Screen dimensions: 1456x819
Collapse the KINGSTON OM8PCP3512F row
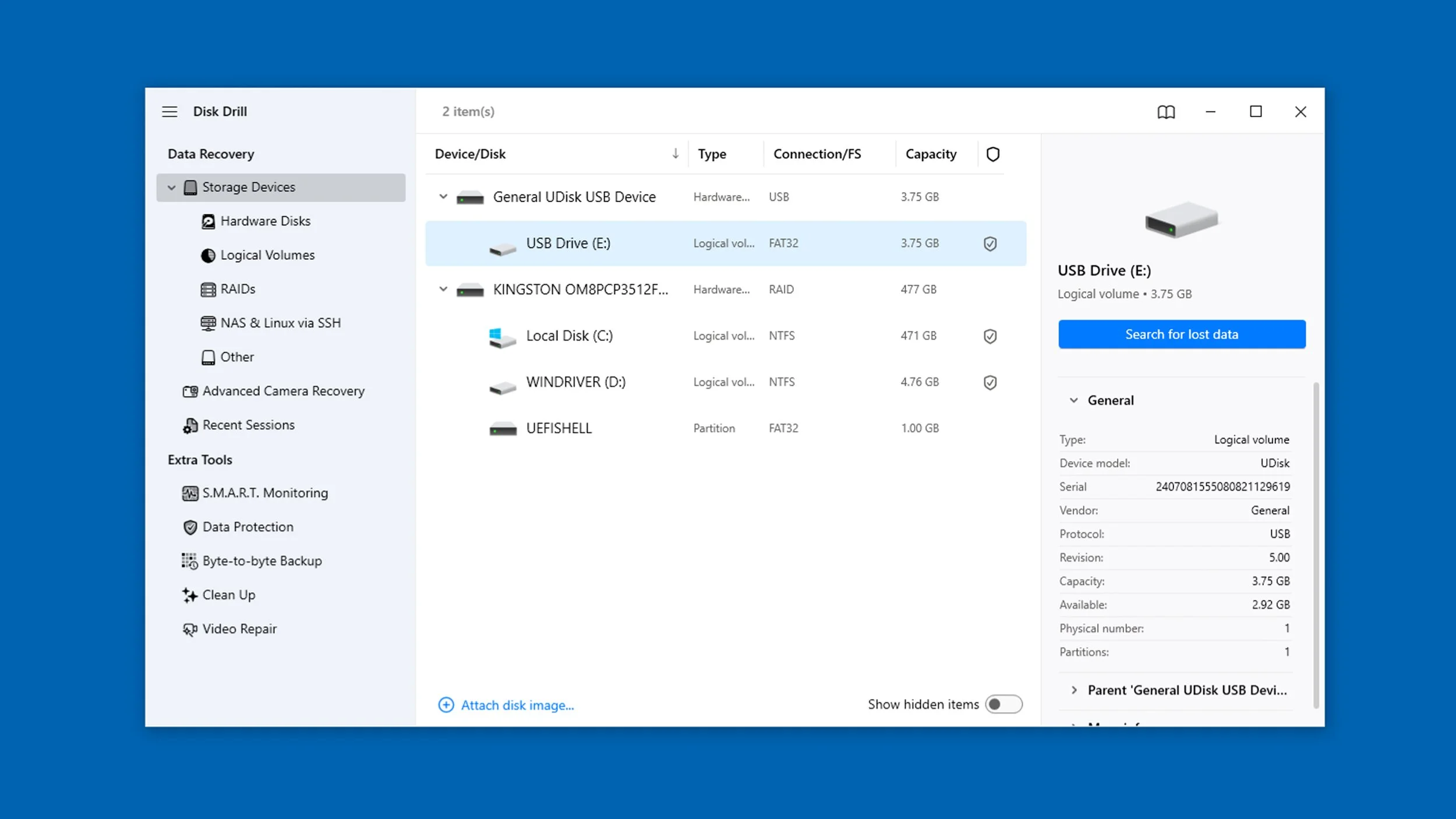click(443, 289)
